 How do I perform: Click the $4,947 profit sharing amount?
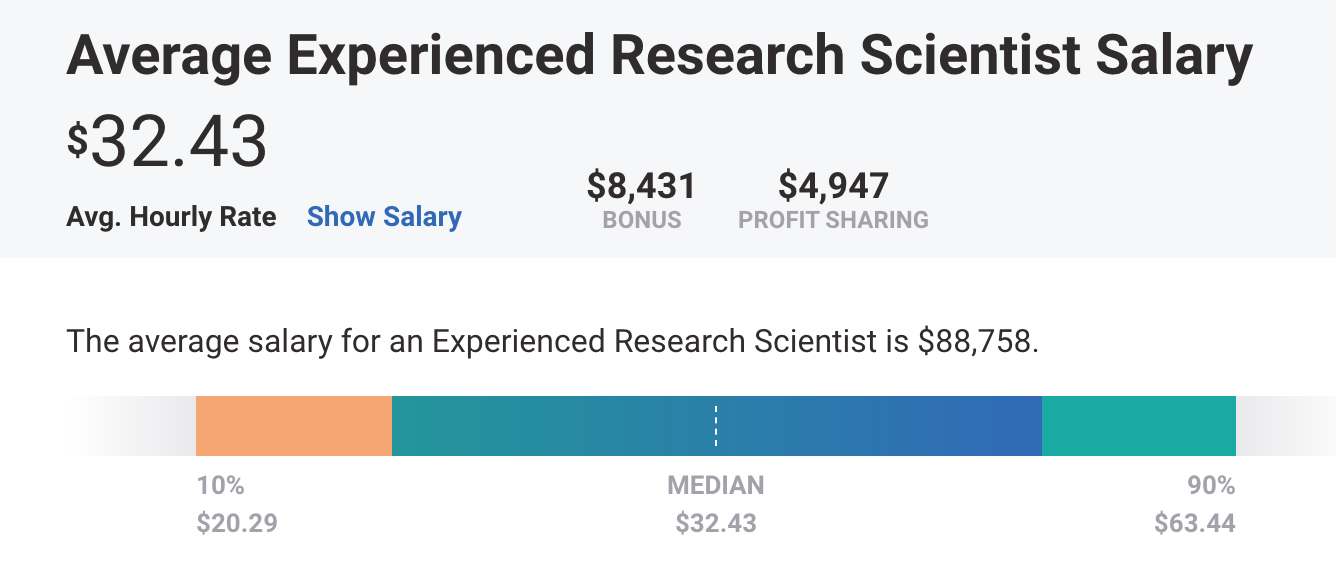tap(833, 186)
